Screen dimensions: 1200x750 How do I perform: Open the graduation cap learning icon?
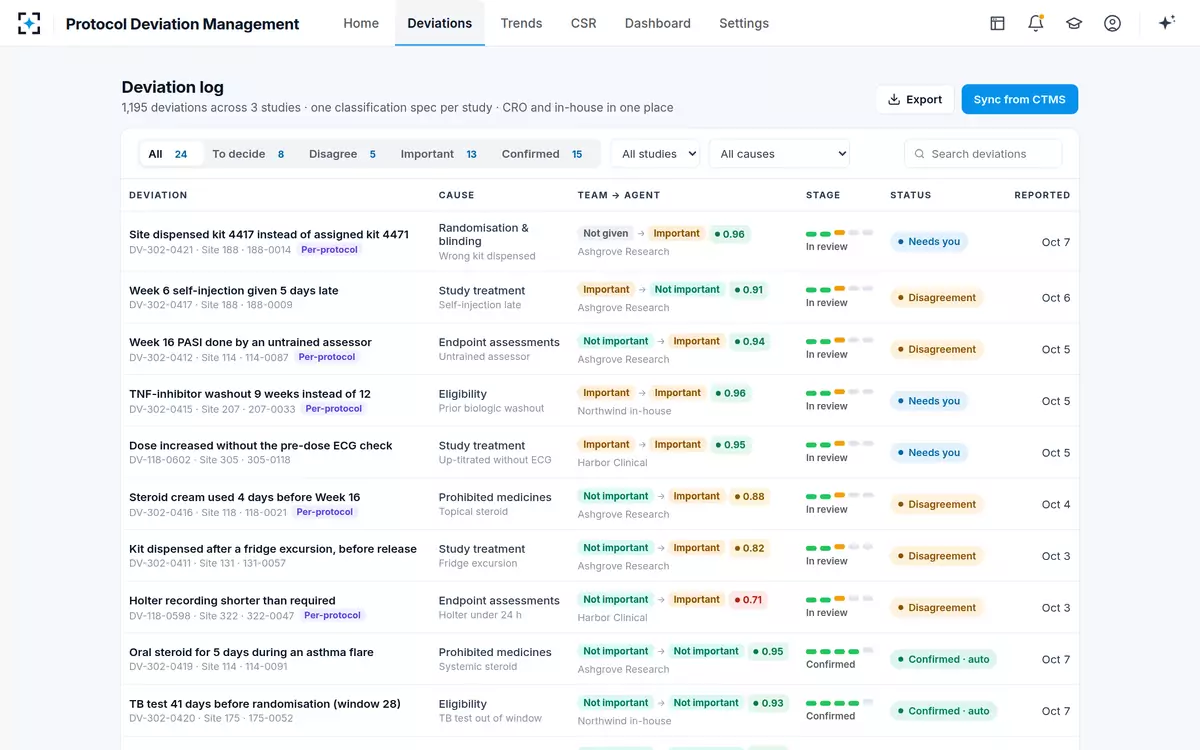pos(1074,23)
